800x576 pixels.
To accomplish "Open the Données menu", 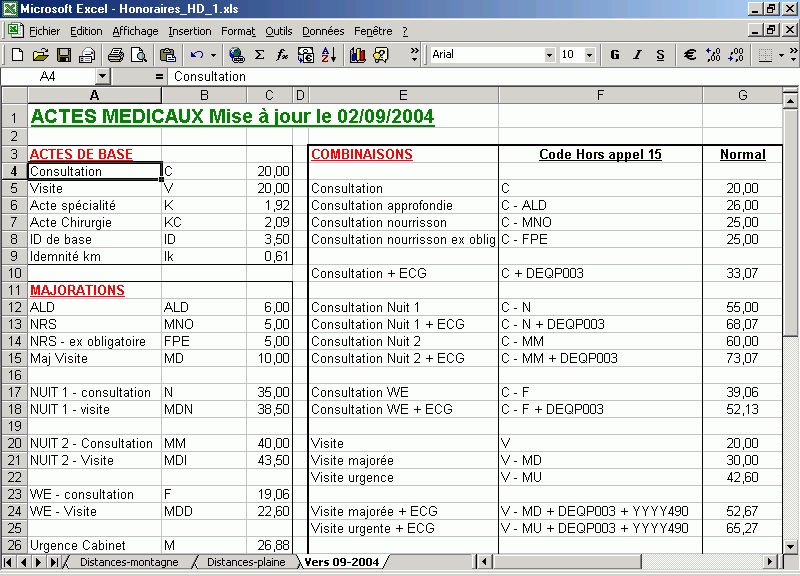I will tap(323, 31).
